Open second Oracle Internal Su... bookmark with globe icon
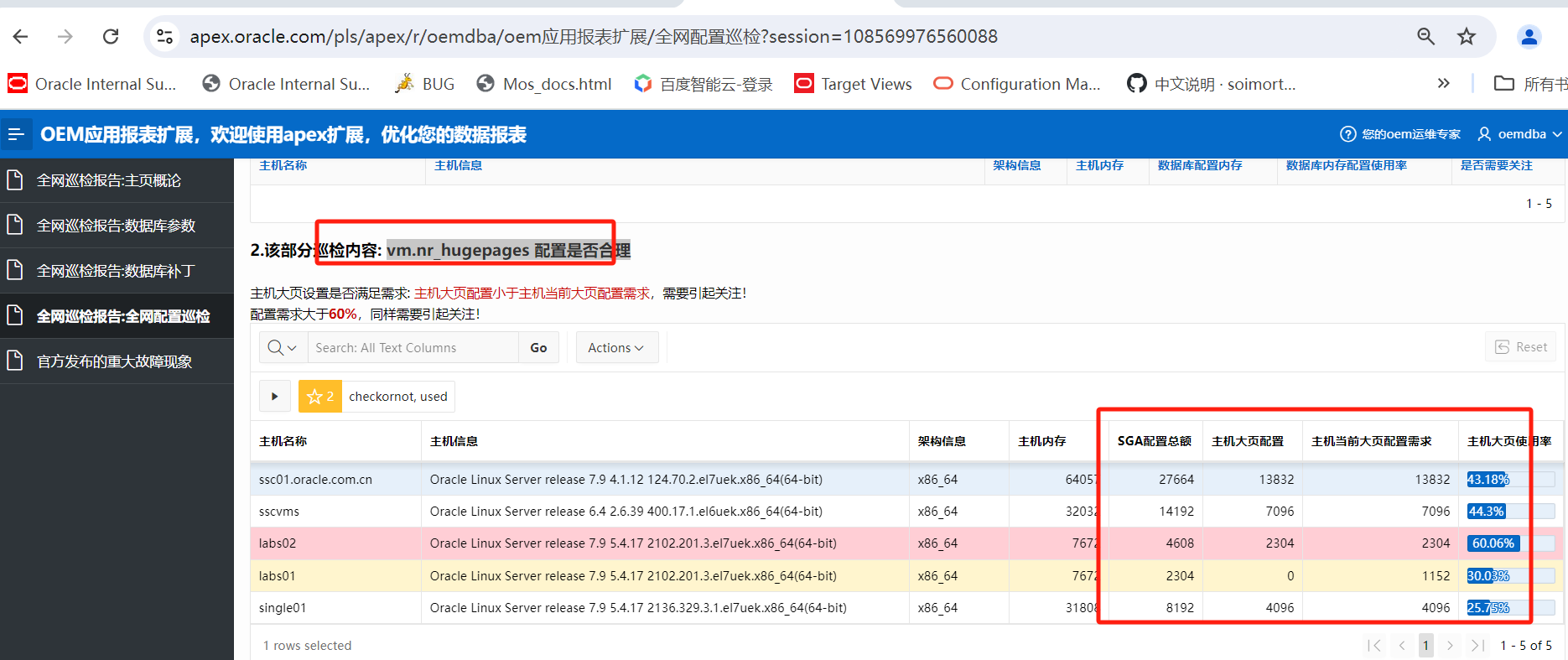Image resolution: width=1568 pixels, height=660 pixels. 286,84
